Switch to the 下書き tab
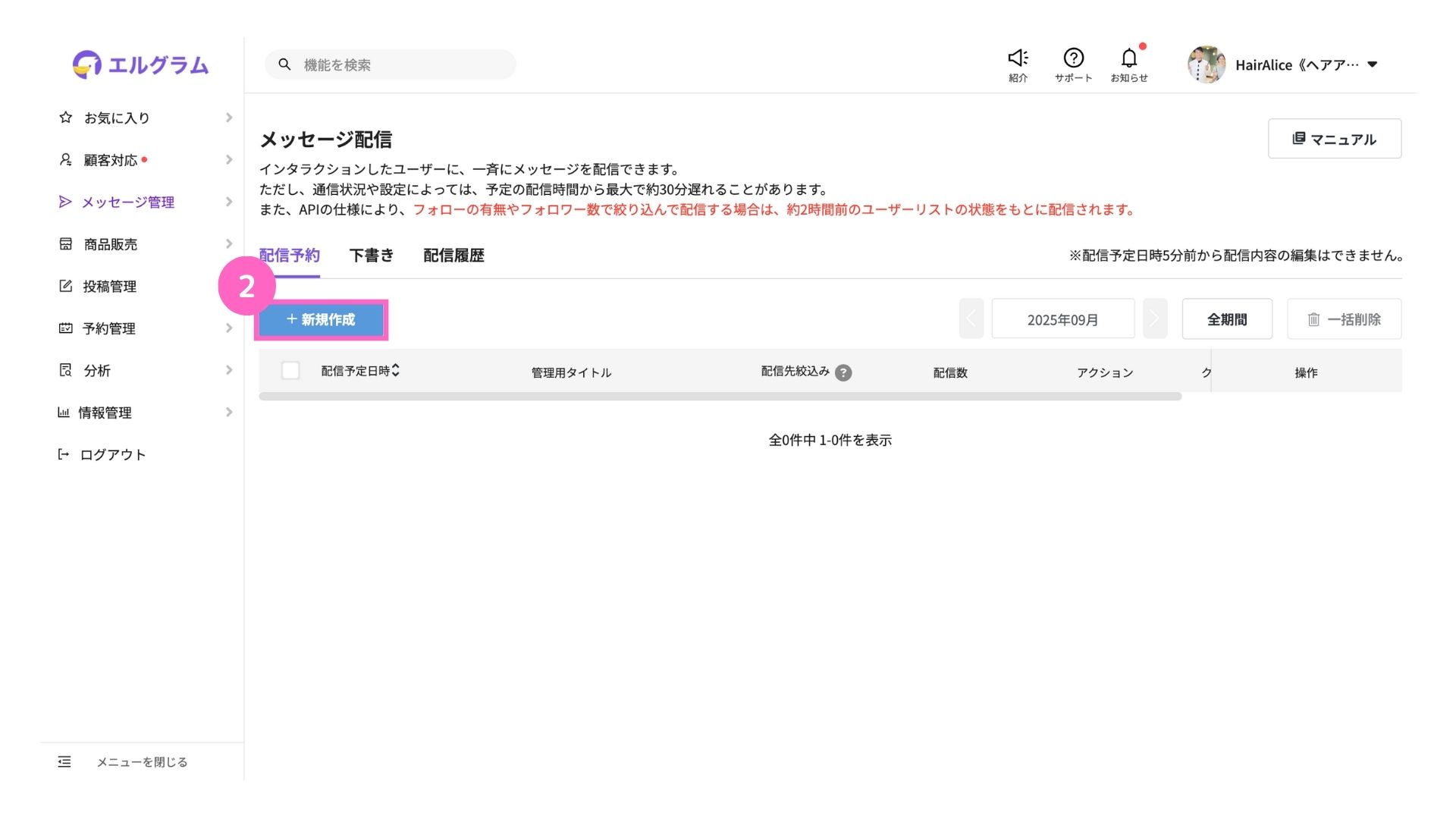Viewport: 1456px width, 819px height. (372, 256)
